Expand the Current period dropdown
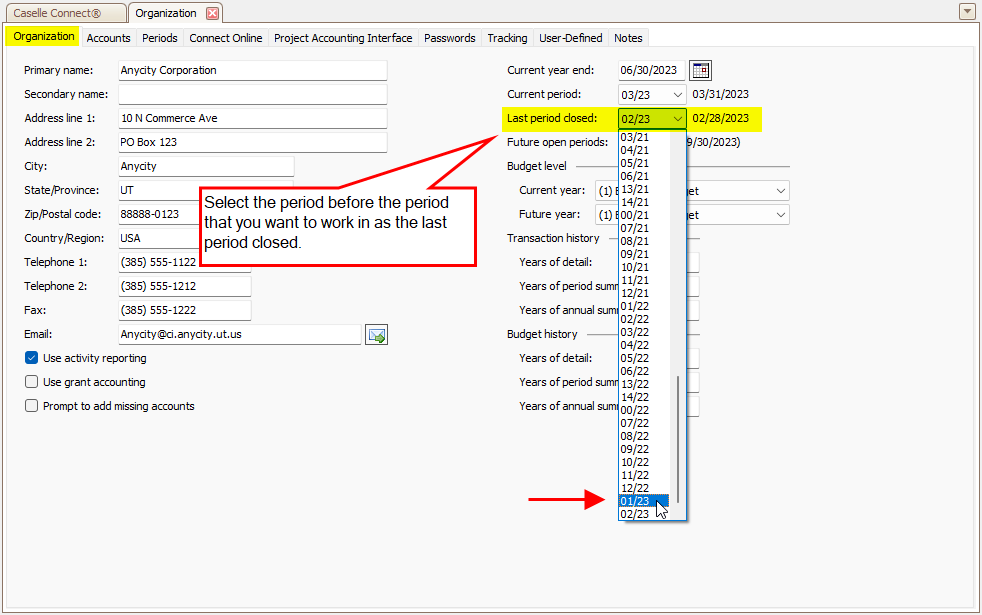Image resolution: width=982 pixels, height=615 pixels. 678,94
